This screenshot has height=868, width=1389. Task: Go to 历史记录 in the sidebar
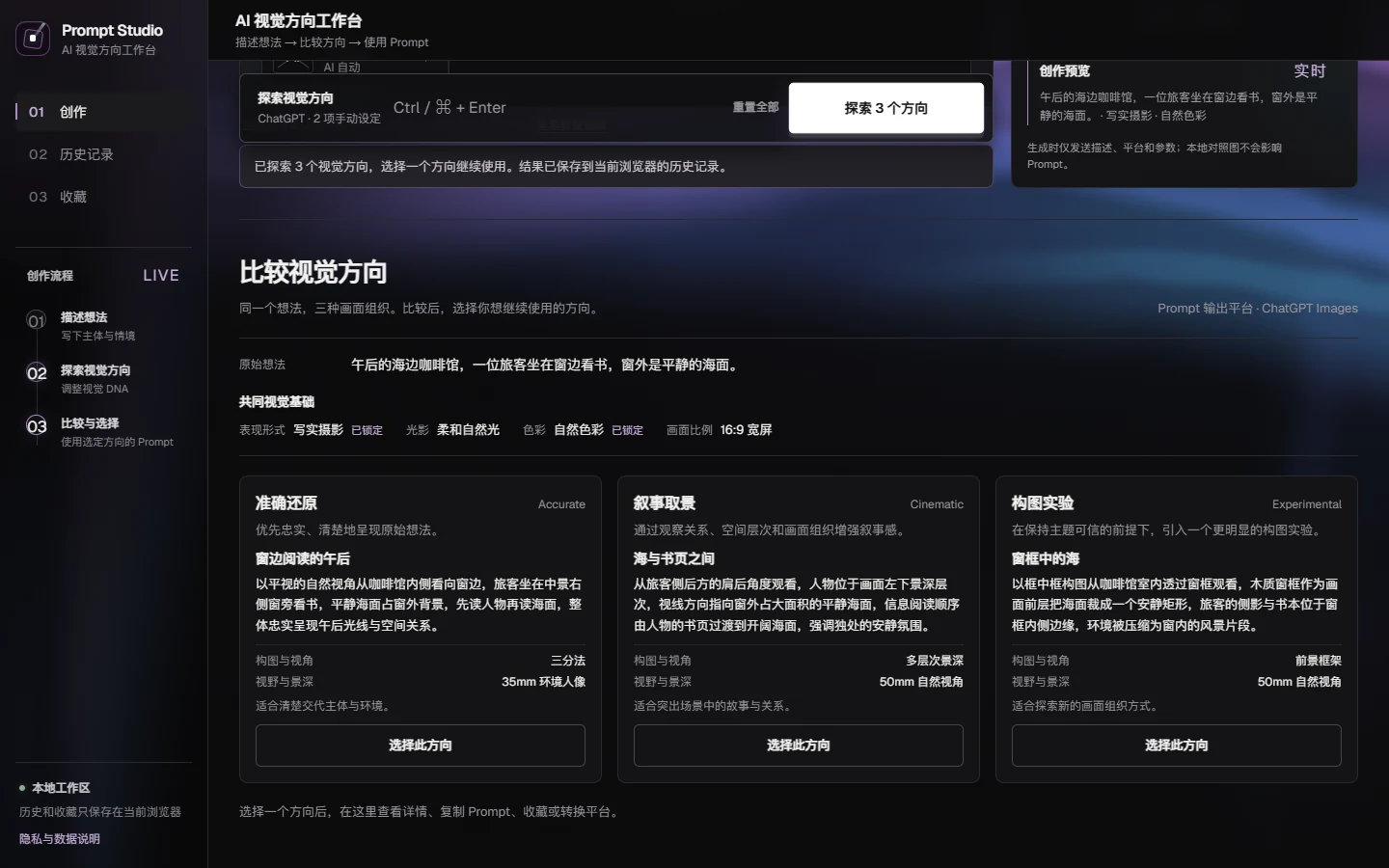pos(103,154)
